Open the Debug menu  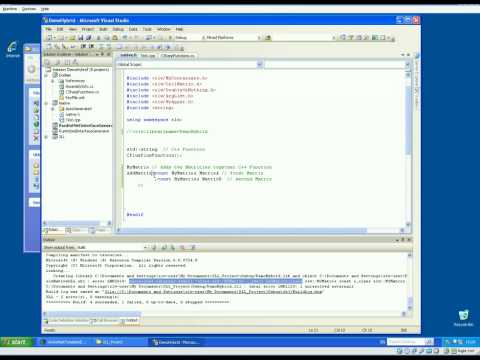[x=118, y=29]
